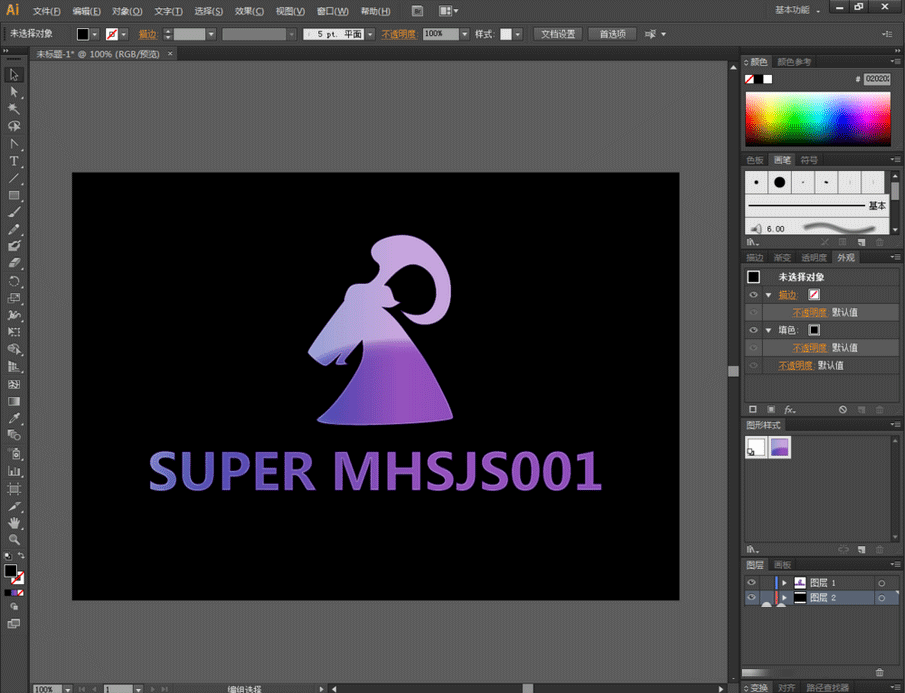Pick a color from the spectrum bar

818,119
